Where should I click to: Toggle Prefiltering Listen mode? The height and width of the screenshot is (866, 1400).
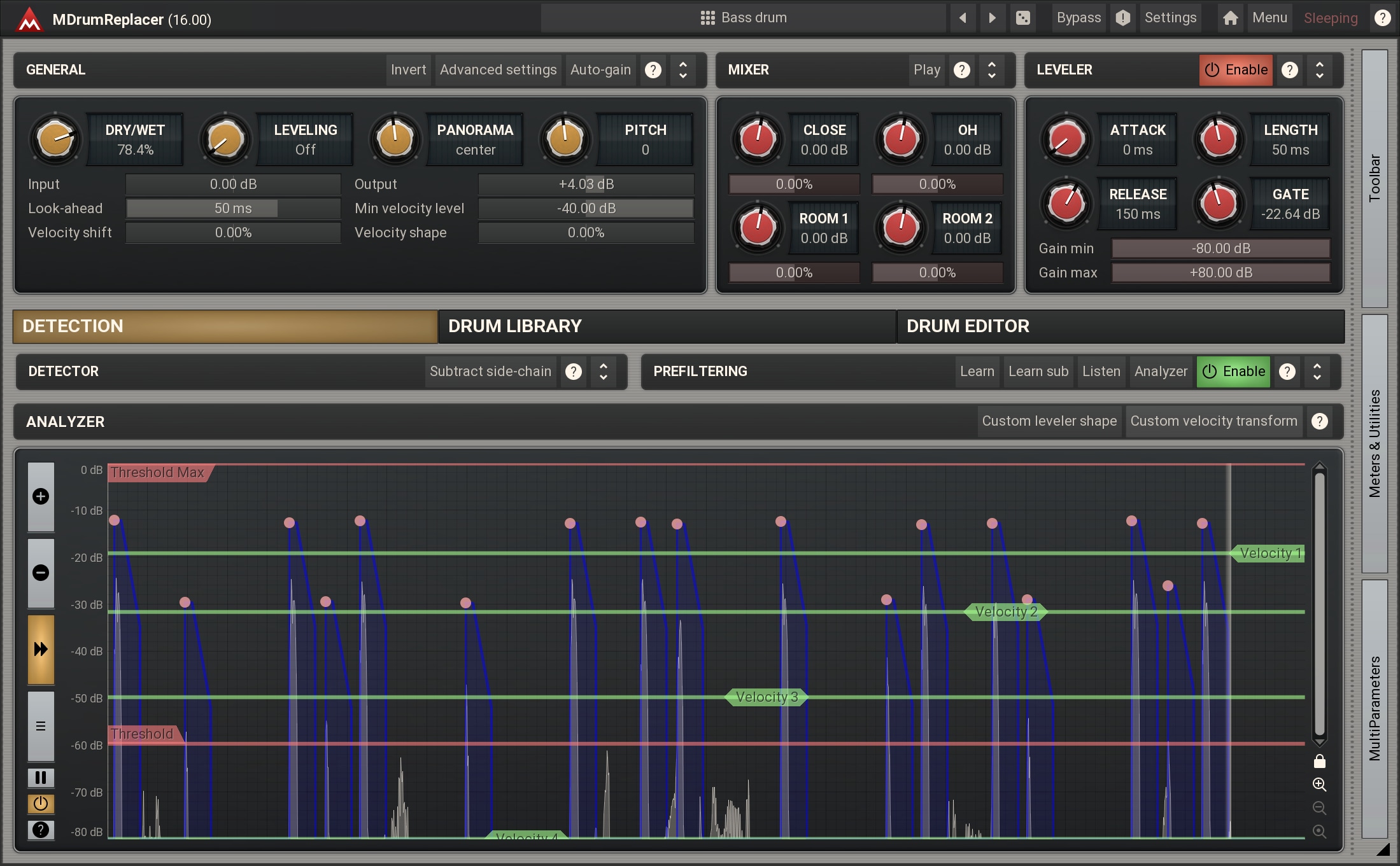1101,372
